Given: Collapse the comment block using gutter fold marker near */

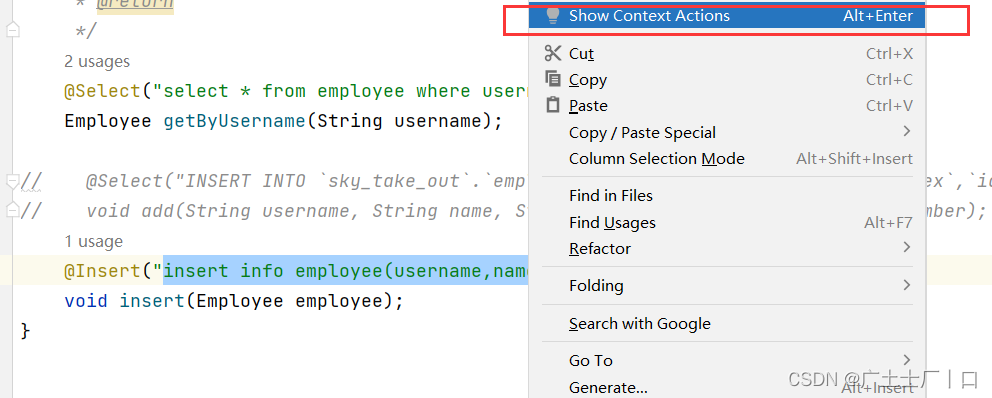Looking at the screenshot, I should pos(13,29).
